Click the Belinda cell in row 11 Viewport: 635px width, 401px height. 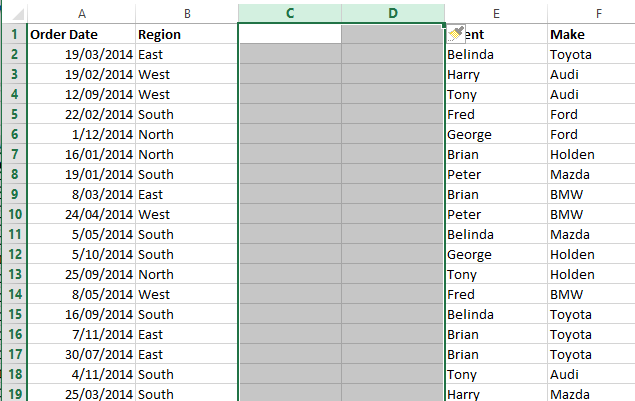(x=496, y=235)
